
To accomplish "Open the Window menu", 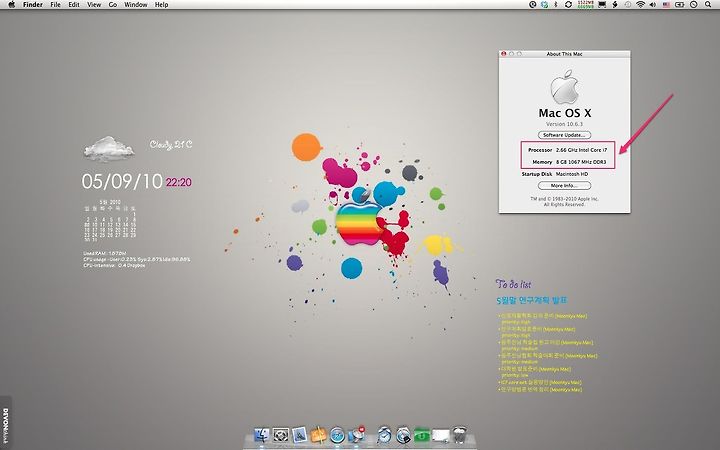I will coord(136,5).
